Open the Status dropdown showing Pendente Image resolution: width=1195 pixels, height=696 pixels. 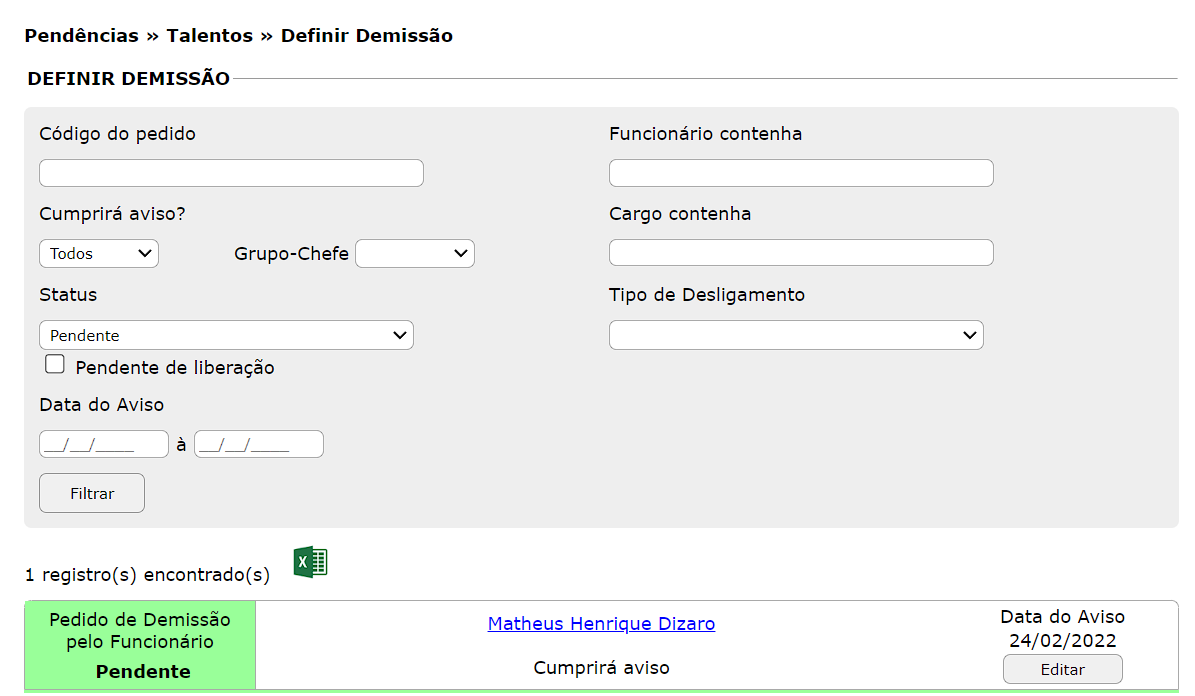pyautogui.click(x=226, y=336)
